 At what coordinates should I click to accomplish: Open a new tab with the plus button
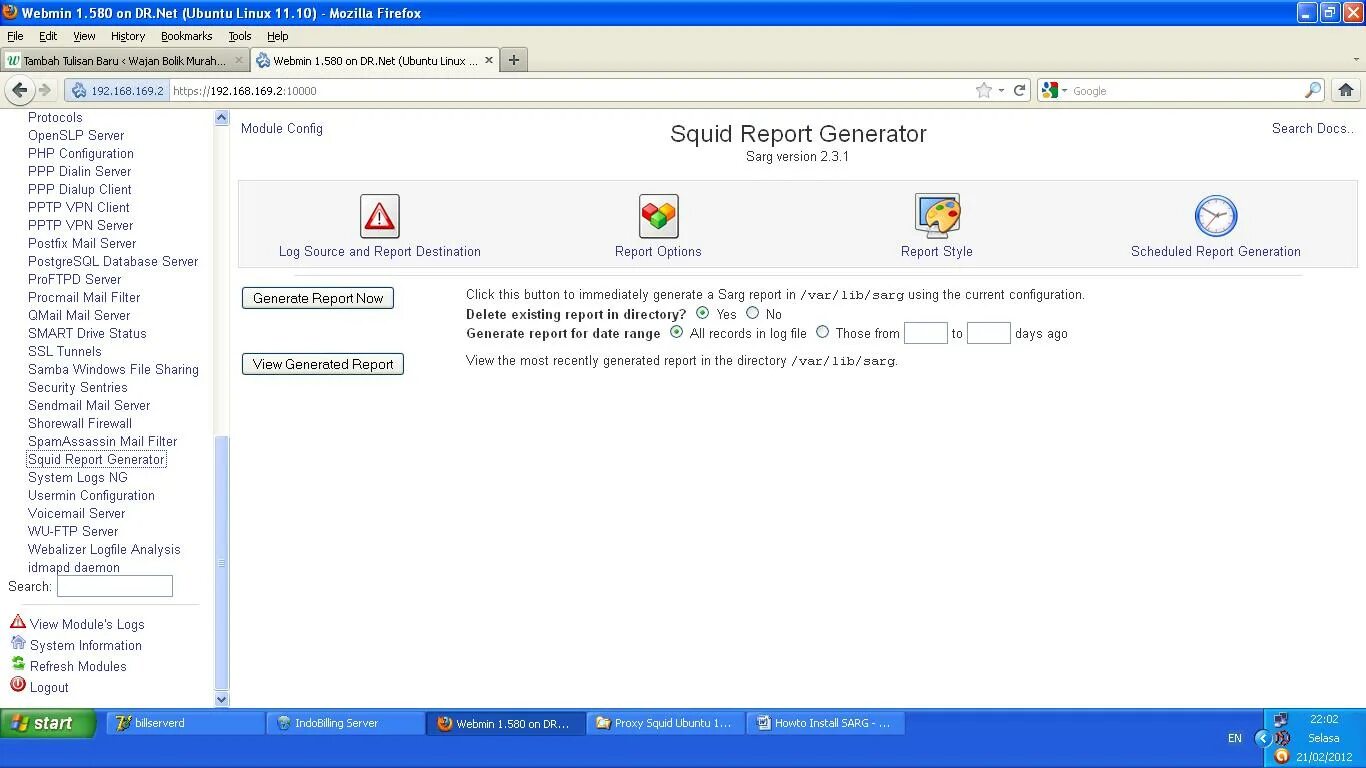[514, 60]
